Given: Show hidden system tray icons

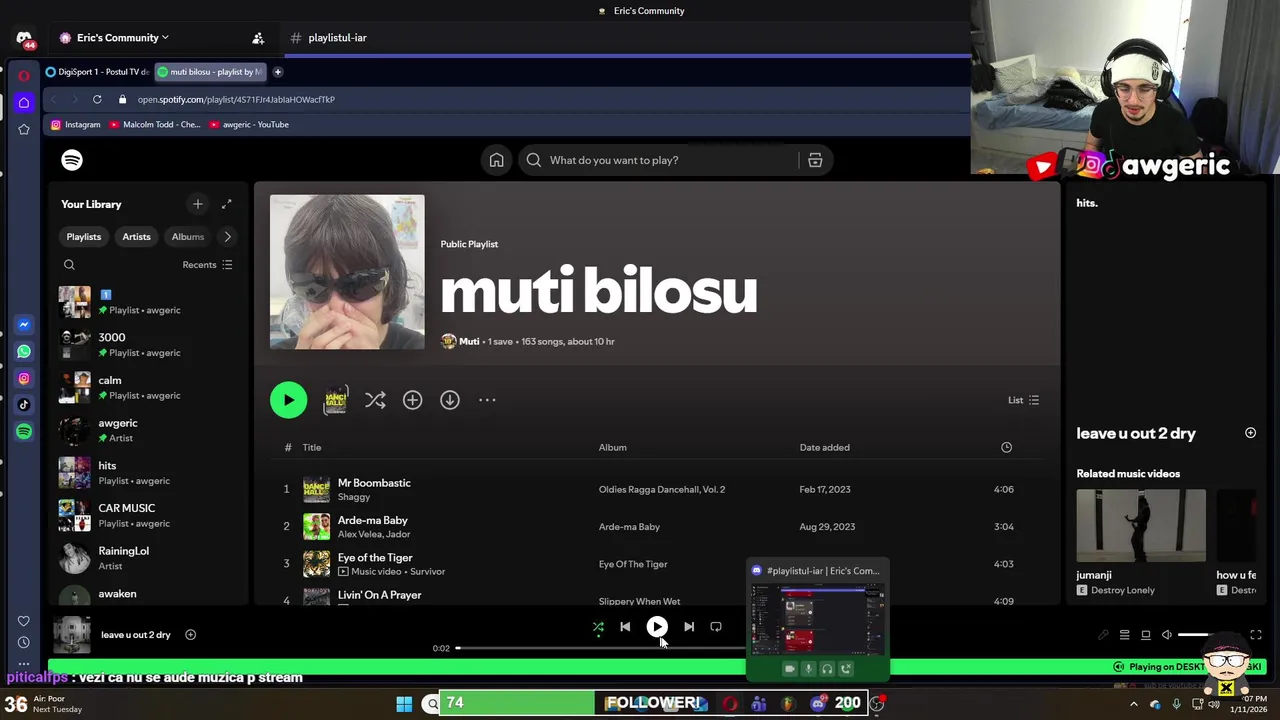Looking at the screenshot, I should pyautogui.click(x=1133, y=704).
